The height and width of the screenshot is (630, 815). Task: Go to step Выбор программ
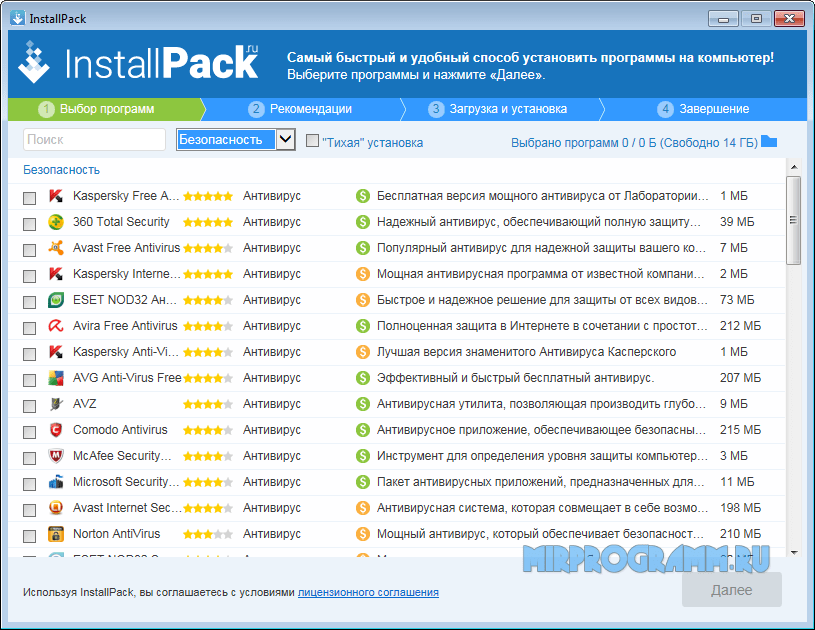pos(106,109)
